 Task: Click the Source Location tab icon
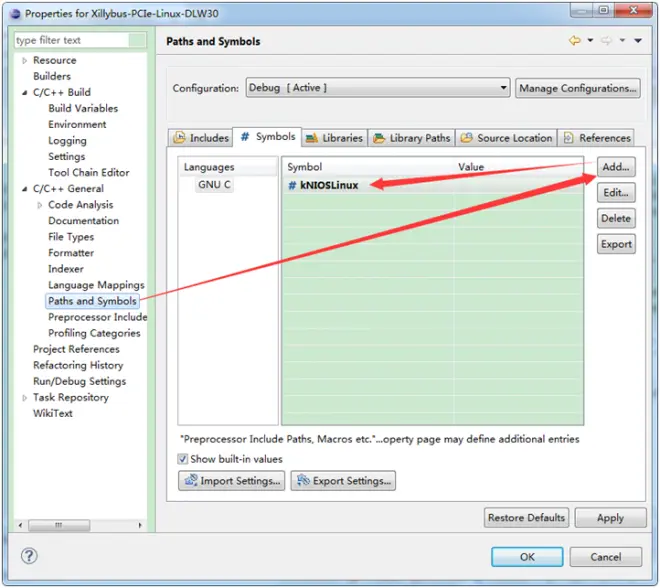tap(466, 138)
